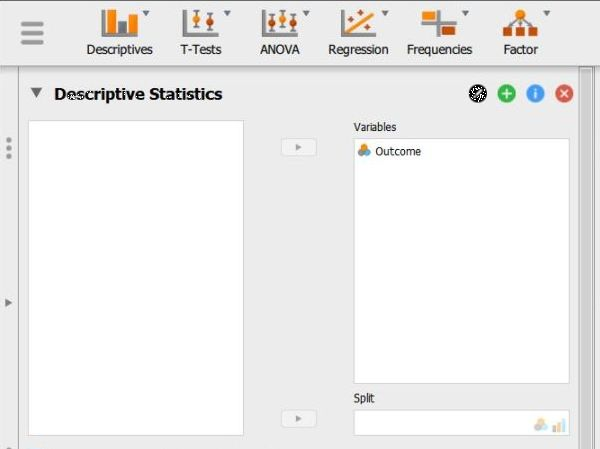600x449 pixels.
Task: Collapse the Descriptive Statistics section
Action: [37, 93]
